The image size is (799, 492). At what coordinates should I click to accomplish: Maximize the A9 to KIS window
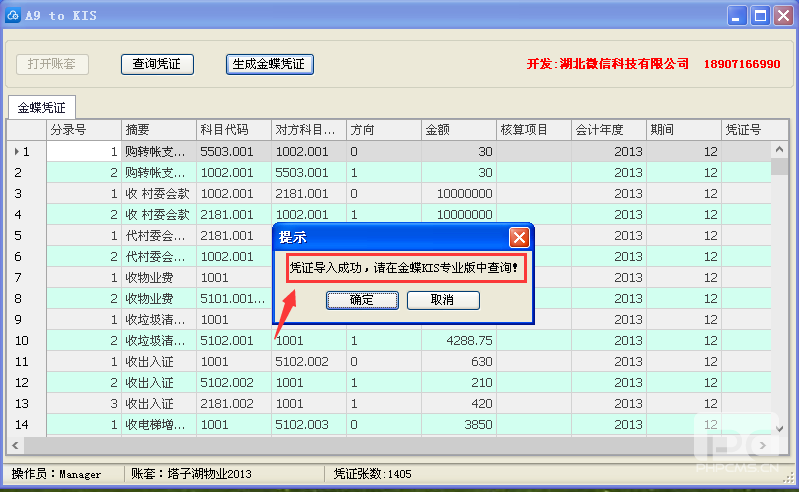(x=760, y=16)
